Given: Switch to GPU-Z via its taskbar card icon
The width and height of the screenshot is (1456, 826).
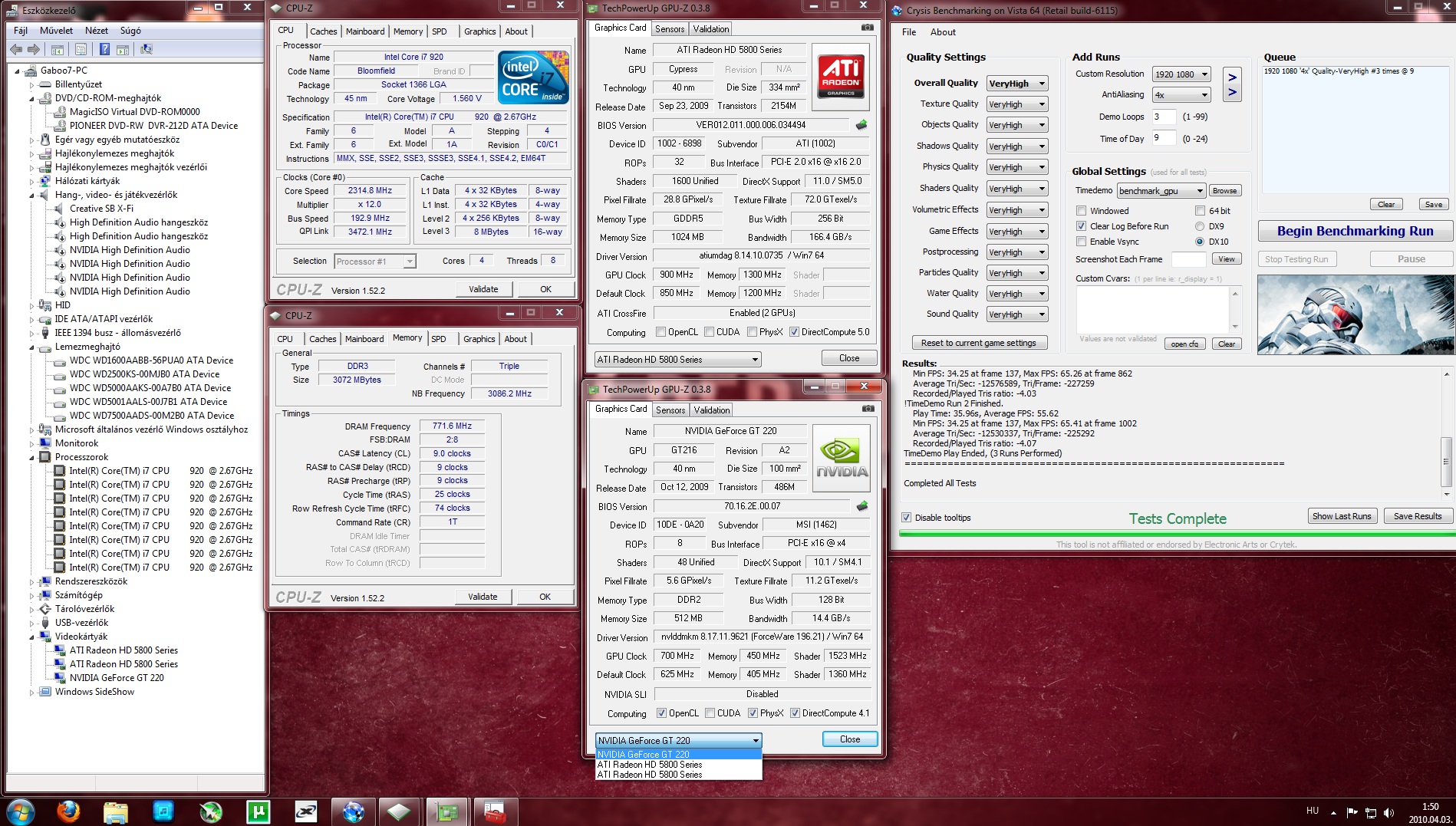Looking at the screenshot, I should coord(446,811).
